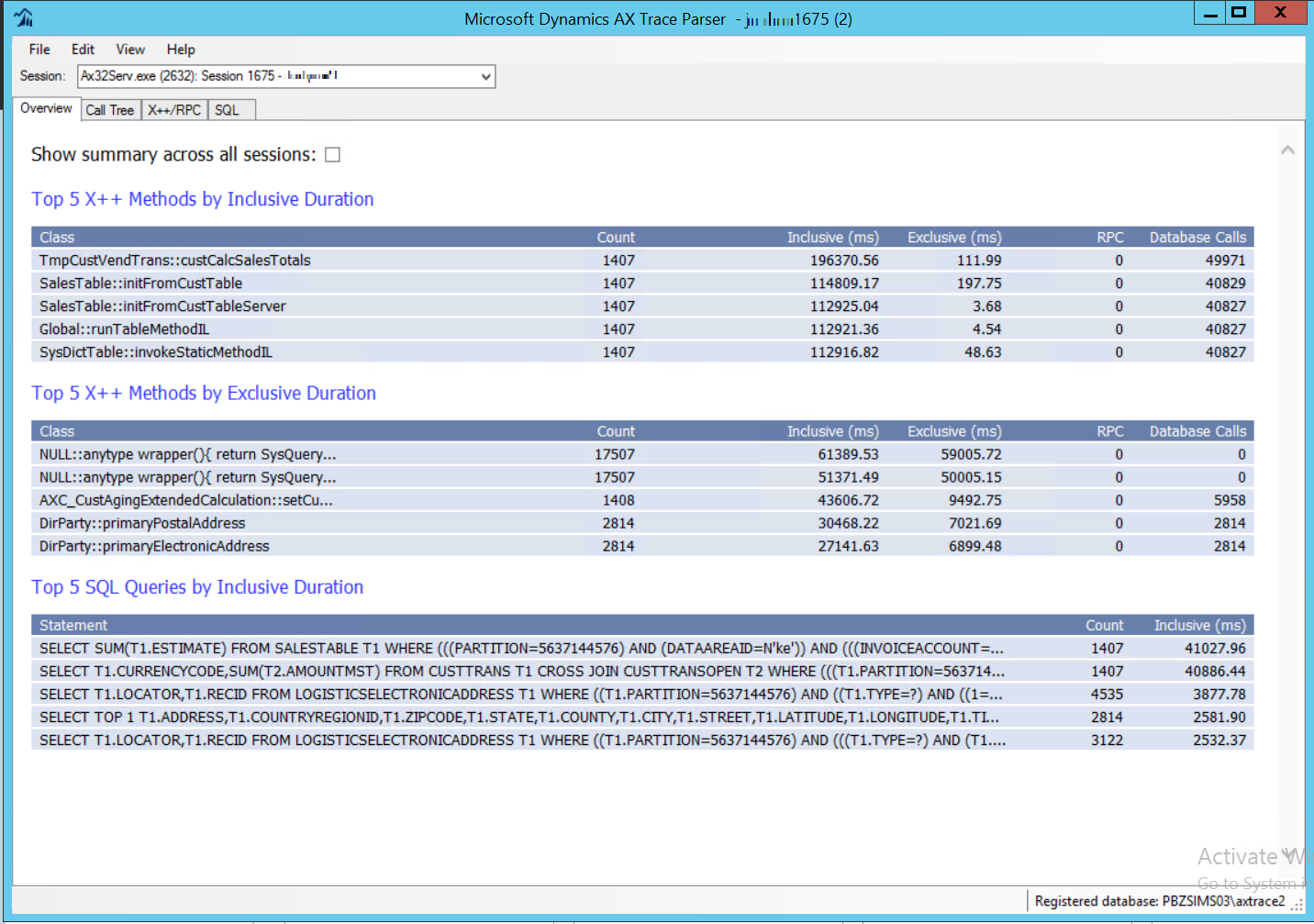Viewport: 1314px width, 924px height.
Task: Select Global::runTableMethodIL row
Action: pos(642,329)
